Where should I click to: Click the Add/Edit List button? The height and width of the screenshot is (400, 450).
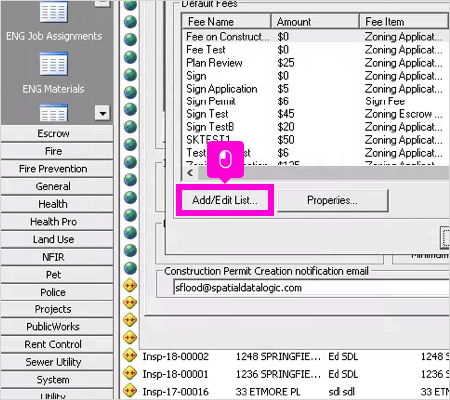click(225, 200)
